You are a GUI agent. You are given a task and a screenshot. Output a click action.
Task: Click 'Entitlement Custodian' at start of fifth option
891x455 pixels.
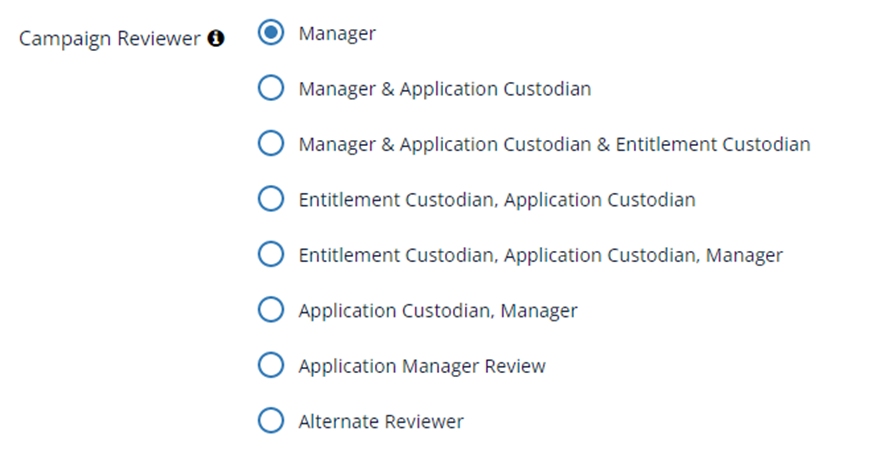tap(398, 255)
